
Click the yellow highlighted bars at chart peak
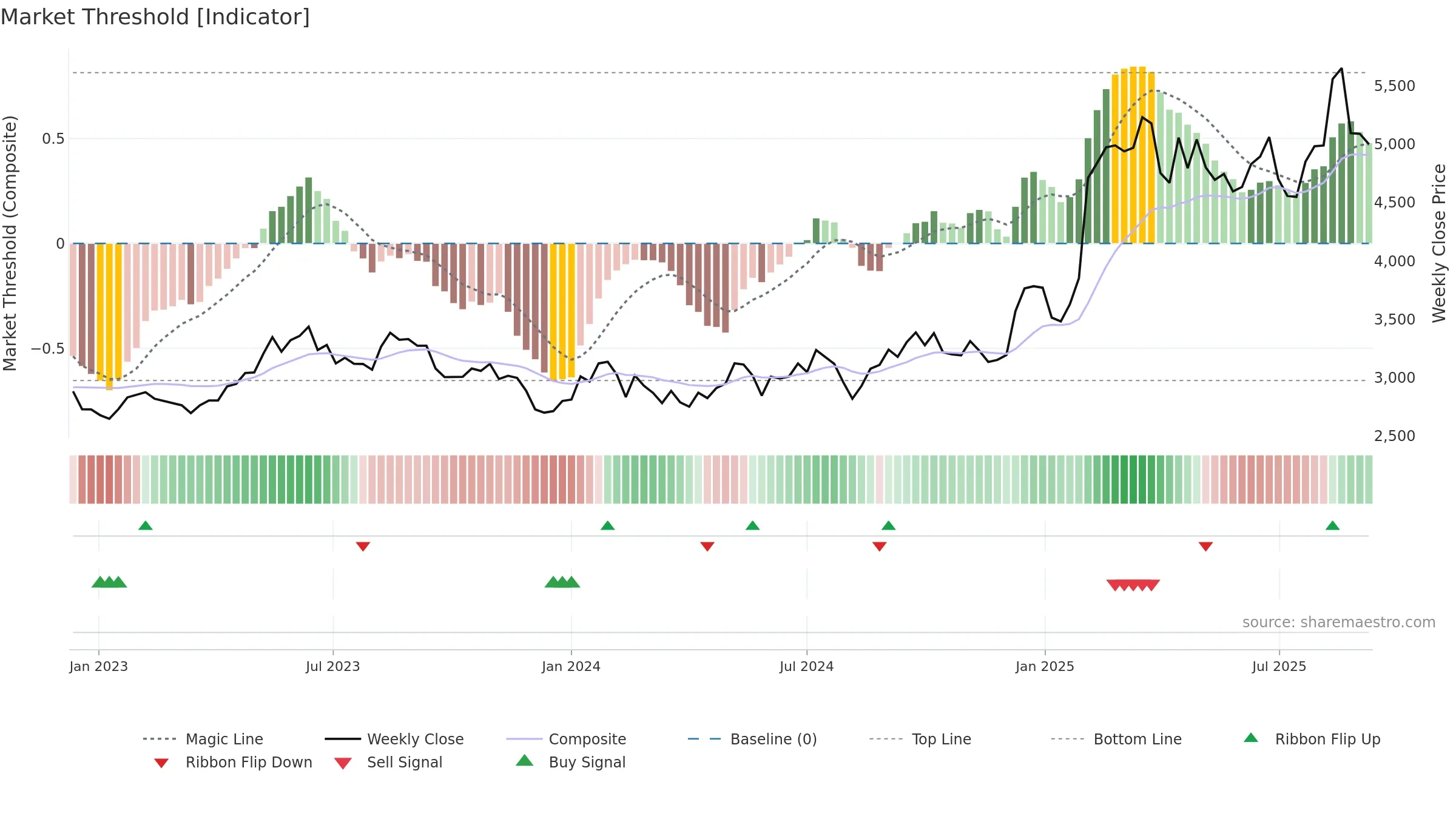(x=1133, y=155)
